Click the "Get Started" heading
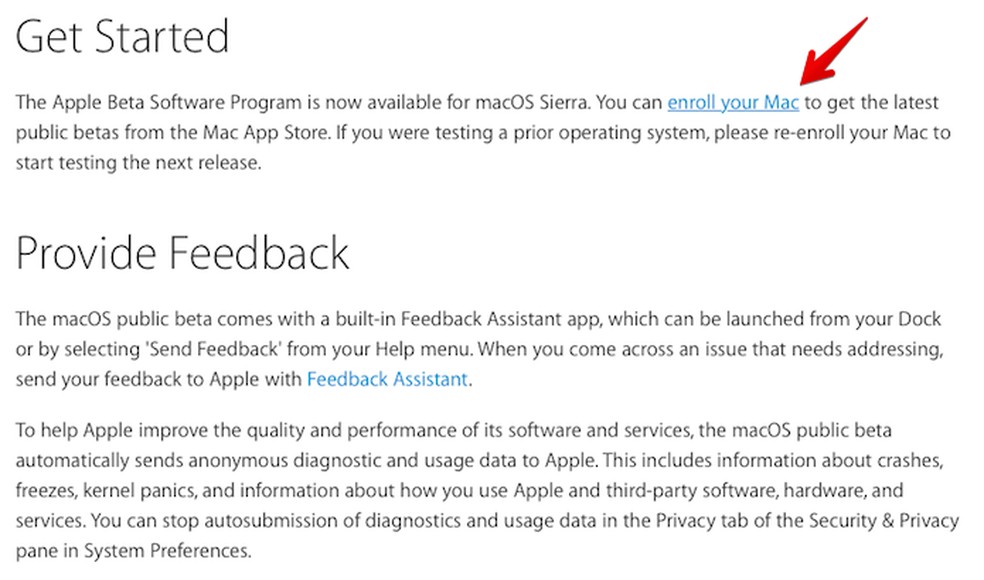This screenshot has width=984, height=580. click(x=122, y=38)
